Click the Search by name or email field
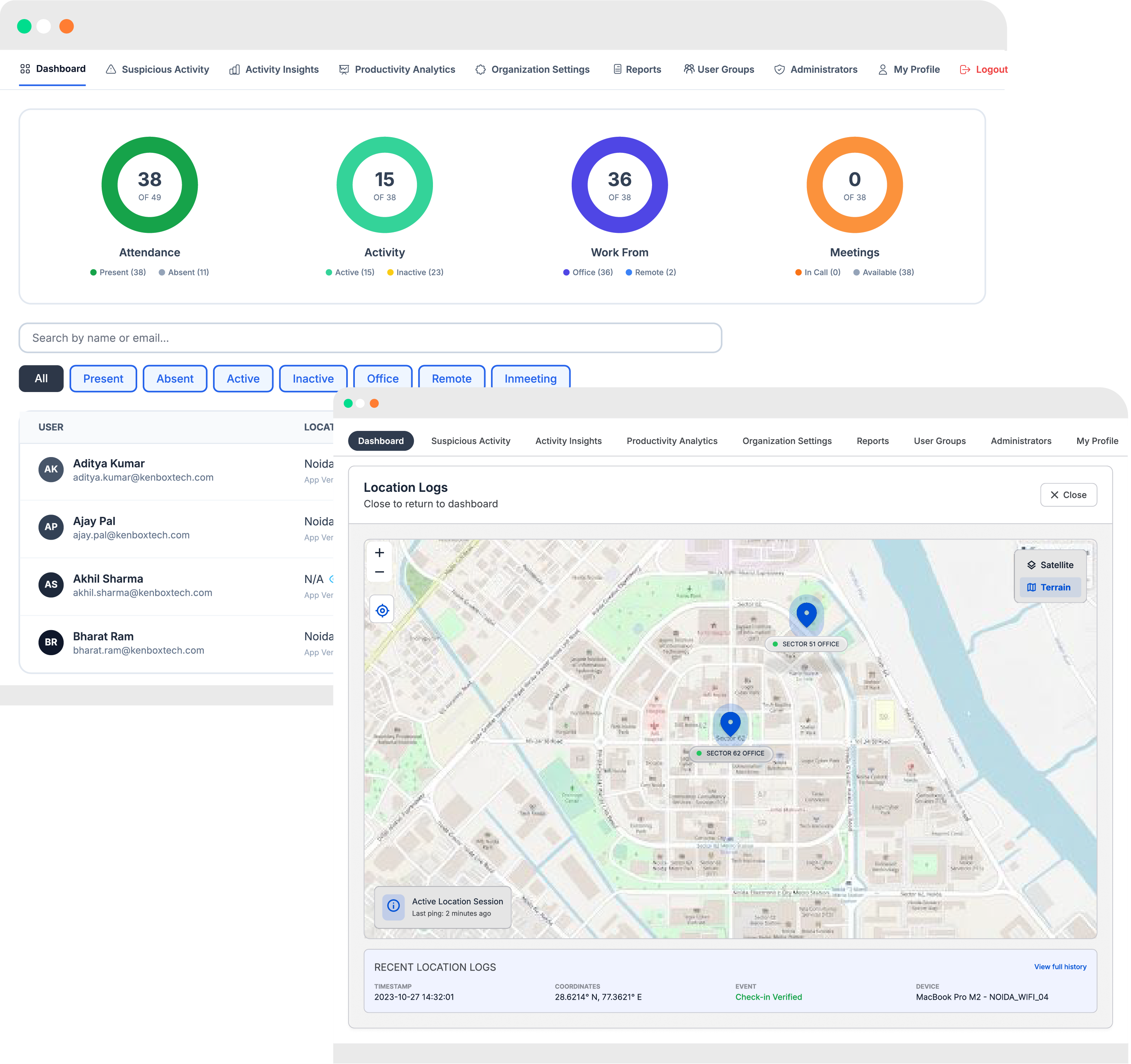 tap(371, 338)
